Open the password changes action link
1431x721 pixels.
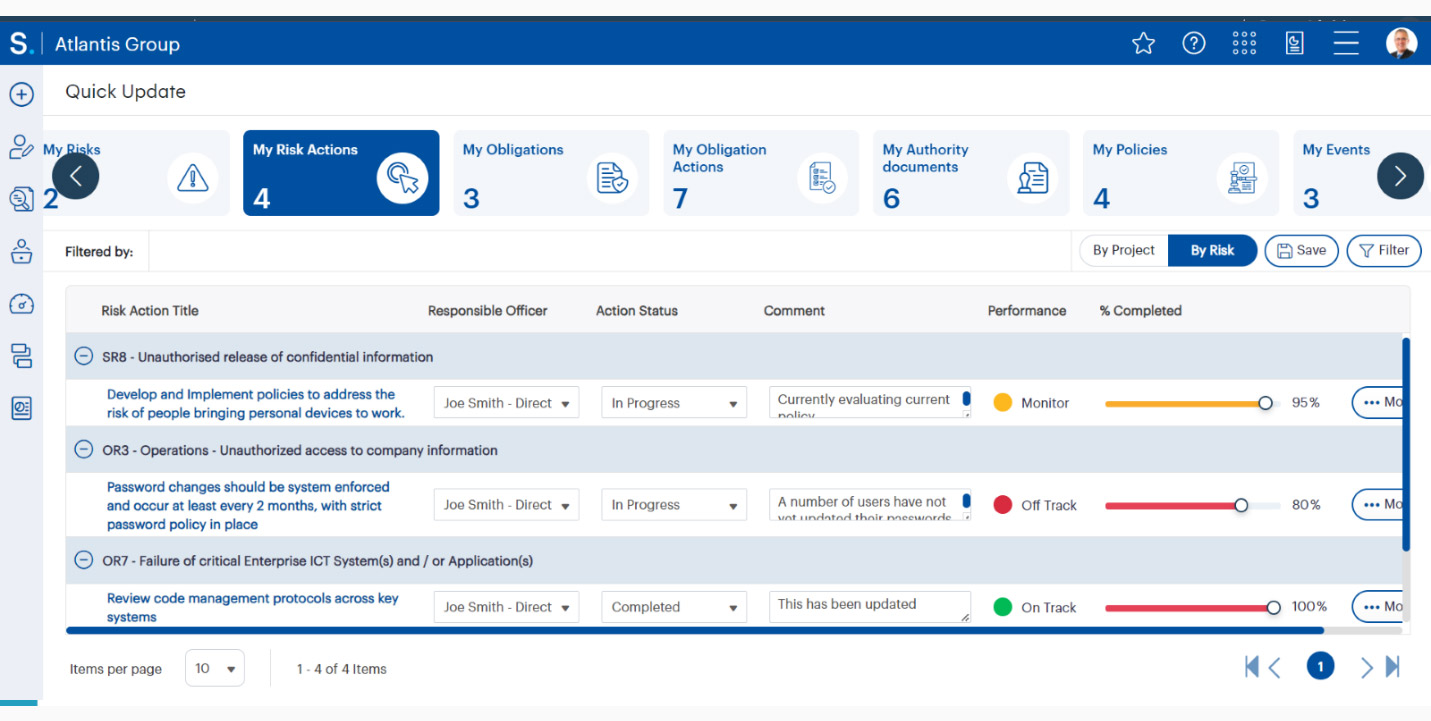tap(248, 505)
